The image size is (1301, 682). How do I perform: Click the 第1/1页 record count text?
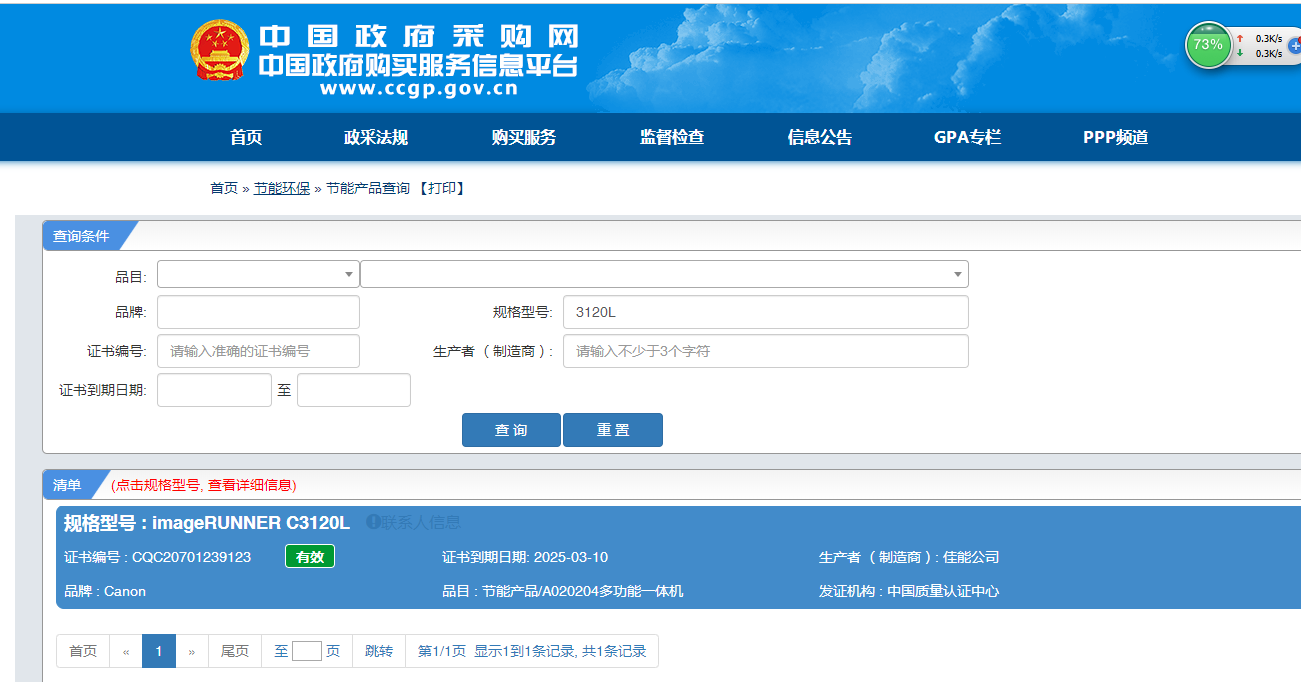coord(532,651)
